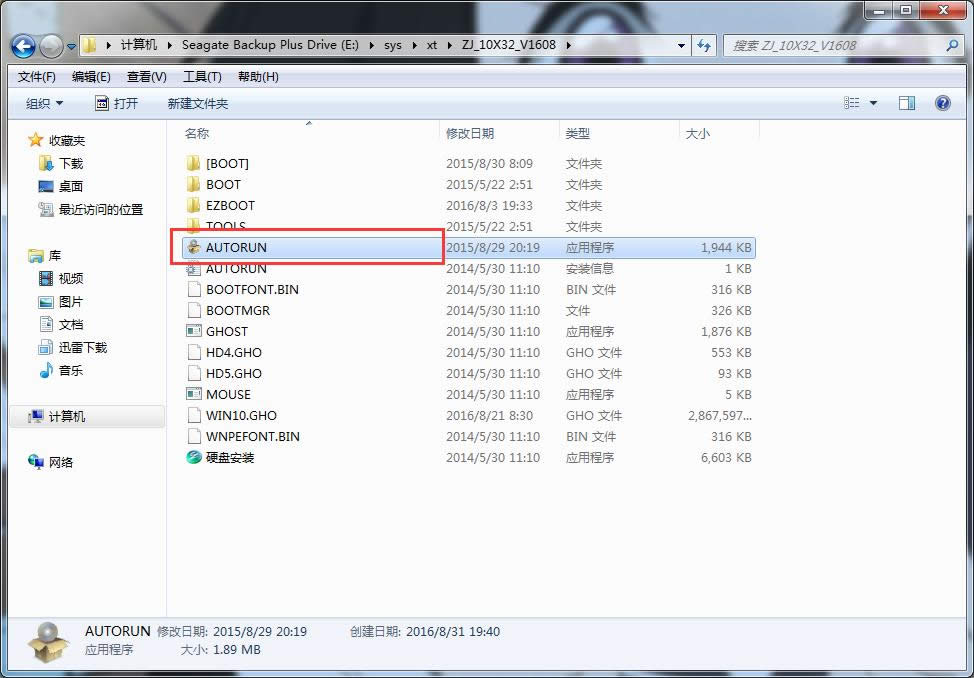Select the BOOT folder icon

pos(194,185)
